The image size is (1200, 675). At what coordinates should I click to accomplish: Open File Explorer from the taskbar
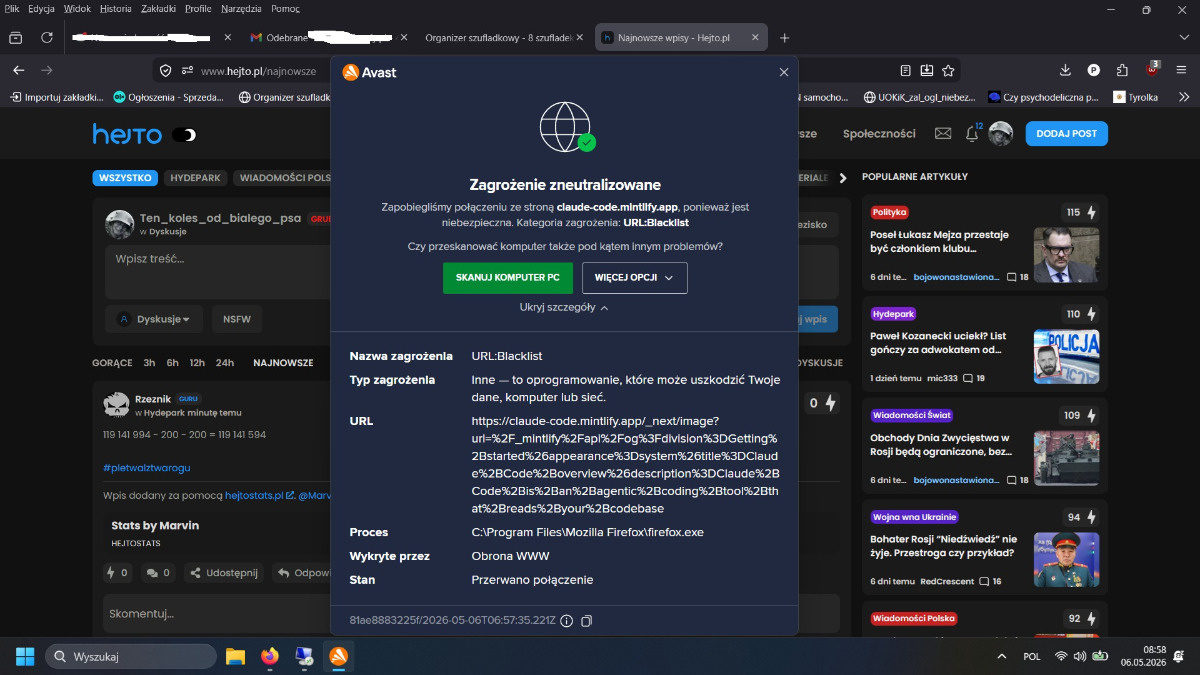(x=235, y=656)
